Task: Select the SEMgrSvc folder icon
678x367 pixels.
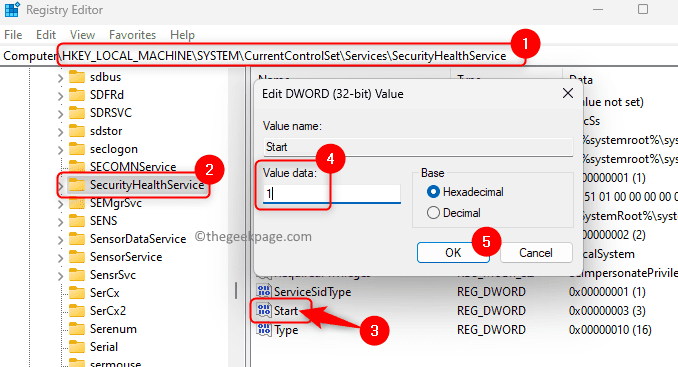Action: coord(77,203)
